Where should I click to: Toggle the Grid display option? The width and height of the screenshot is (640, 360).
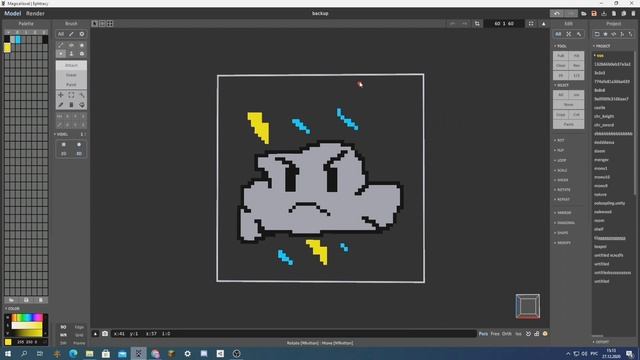pos(79,335)
